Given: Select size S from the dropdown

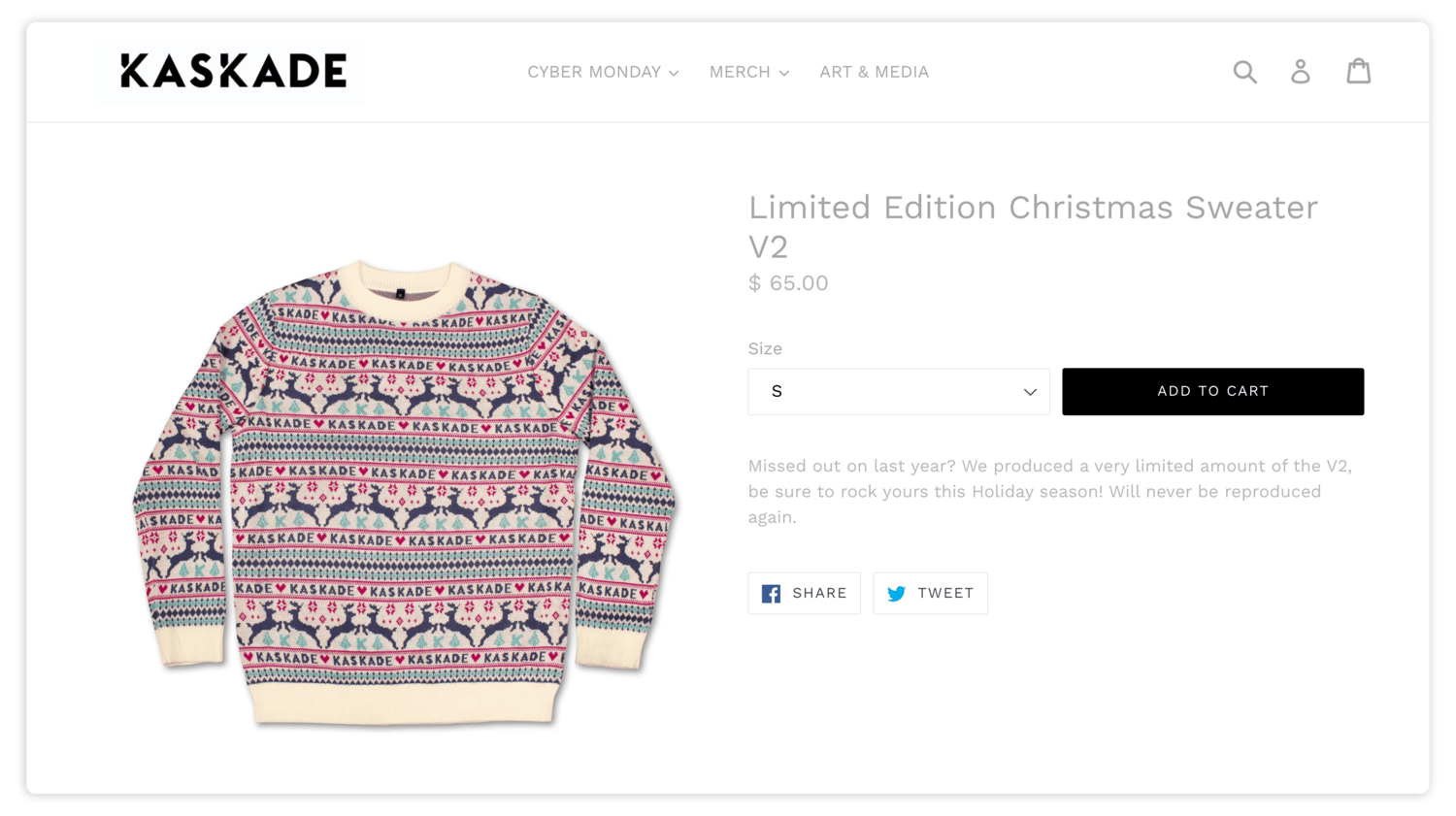Looking at the screenshot, I should (898, 391).
